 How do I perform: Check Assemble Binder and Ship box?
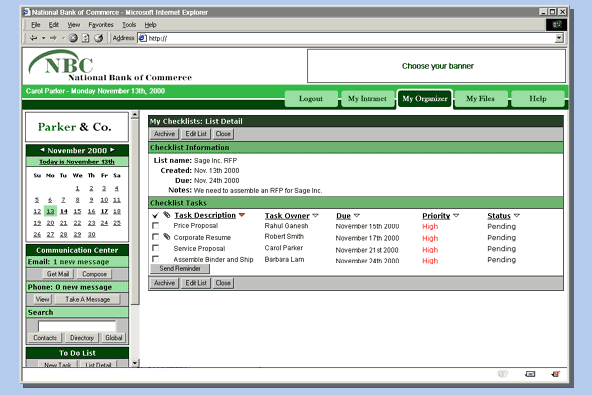(x=155, y=259)
